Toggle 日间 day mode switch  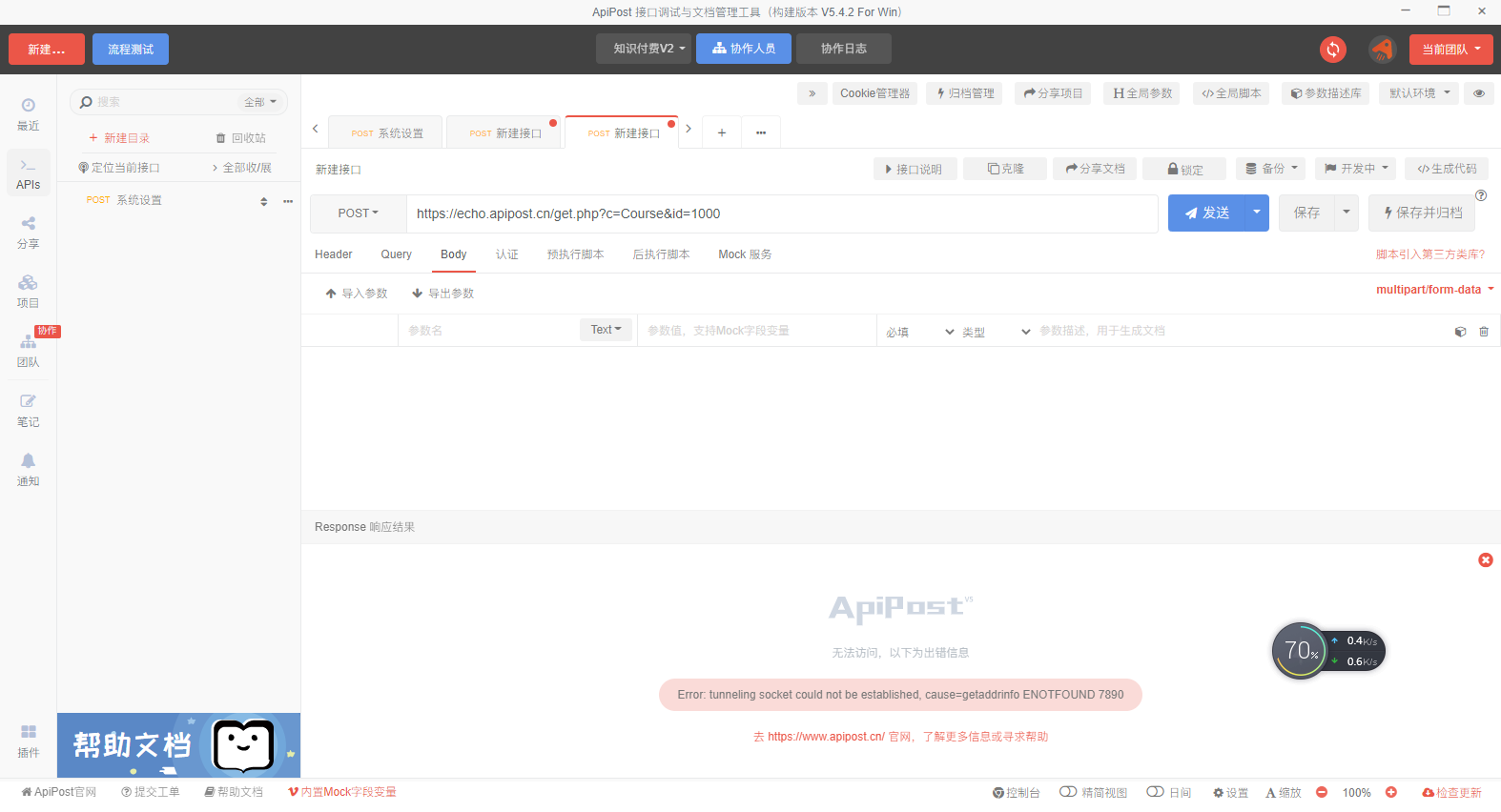click(1155, 792)
